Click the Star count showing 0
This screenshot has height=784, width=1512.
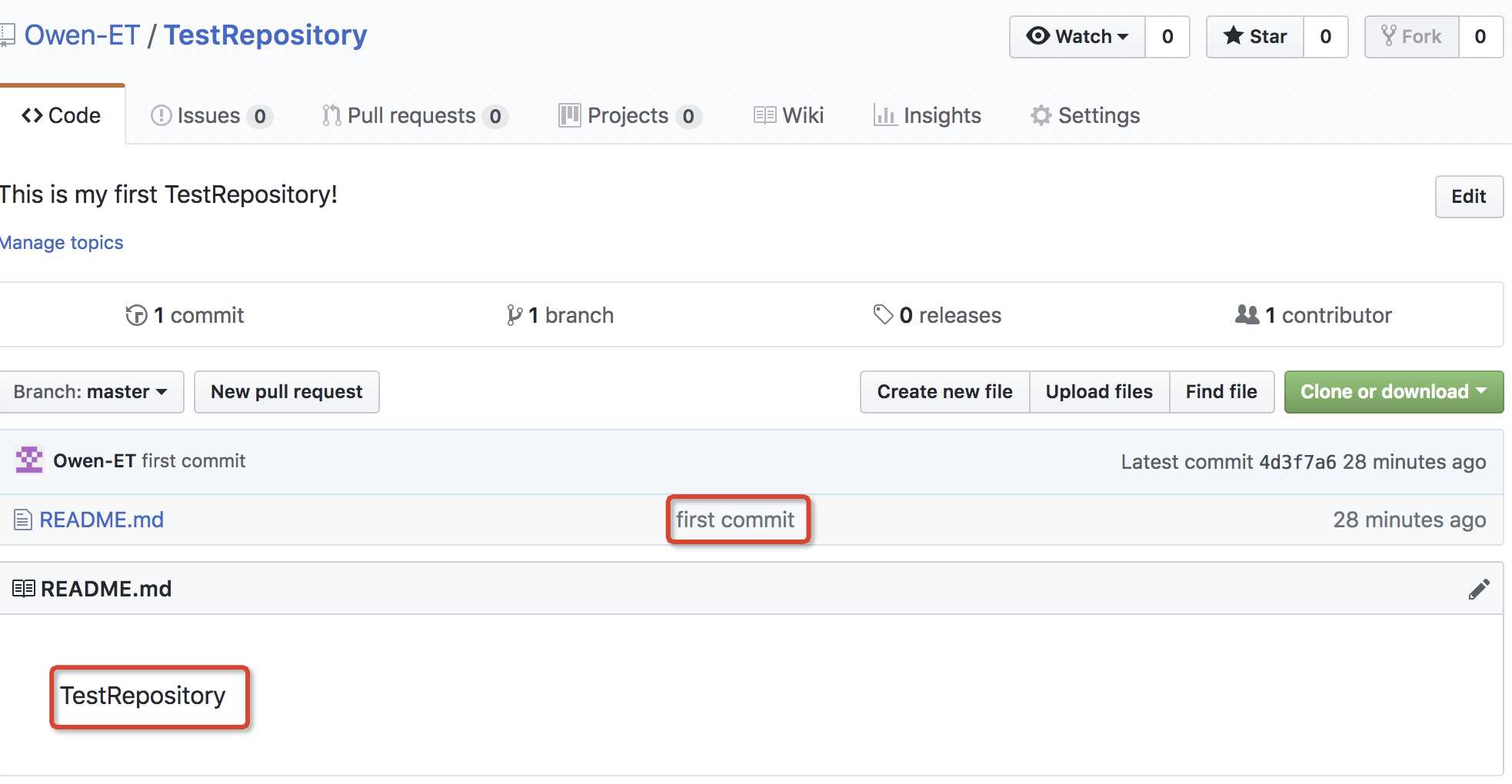pyautogui.click(x=1326, y=37)
